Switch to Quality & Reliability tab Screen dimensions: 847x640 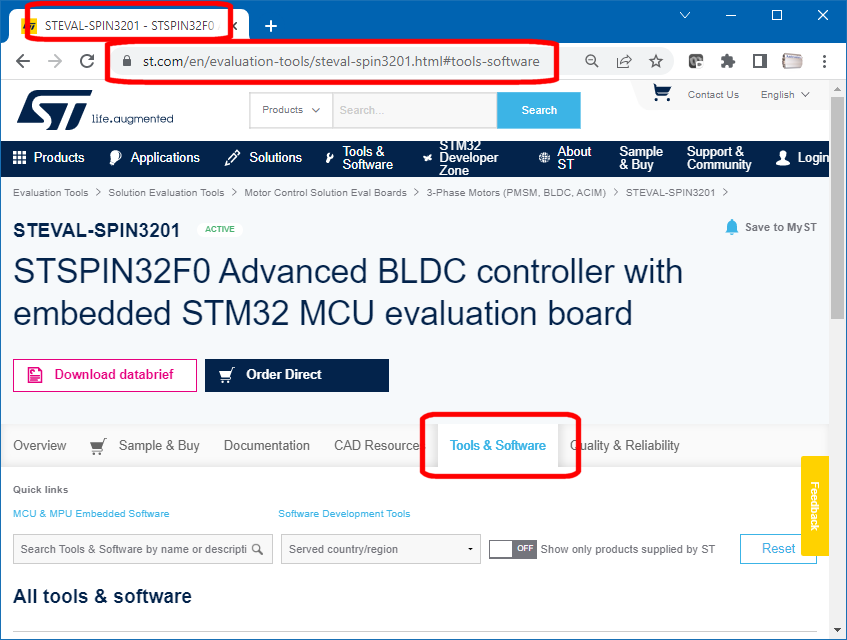(x=624, y=446)
